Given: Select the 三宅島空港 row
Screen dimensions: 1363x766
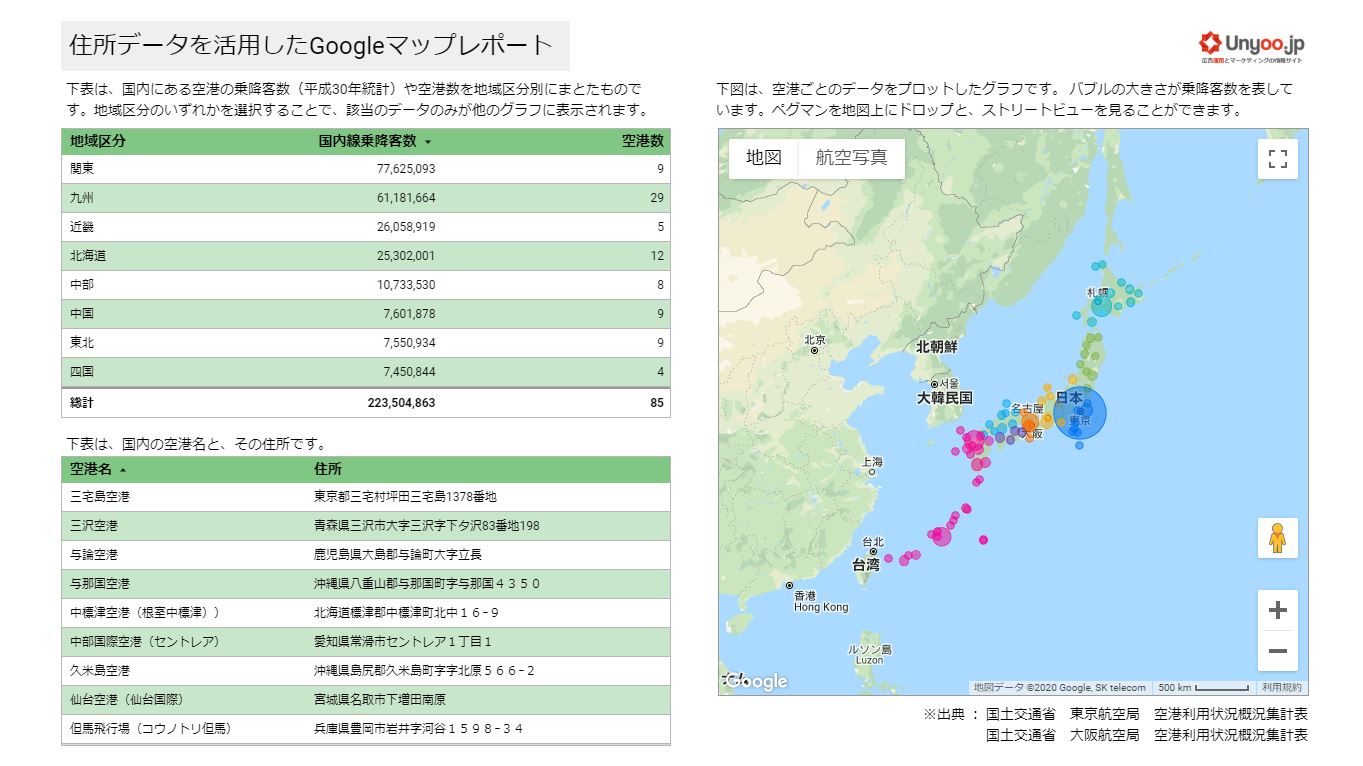Looking at the screenshot, I should point(366,497).
